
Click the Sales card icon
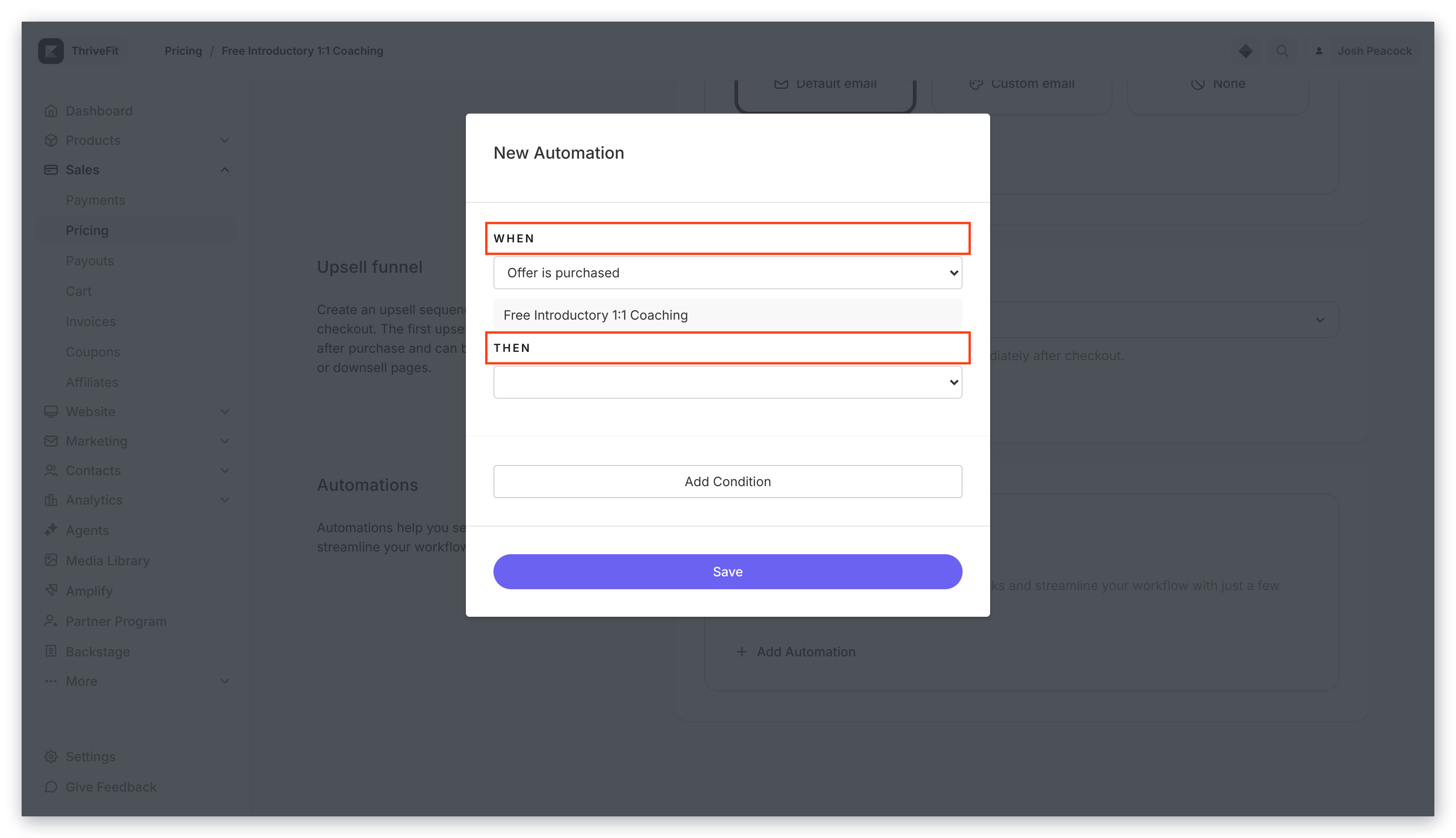tap(51, 169)
